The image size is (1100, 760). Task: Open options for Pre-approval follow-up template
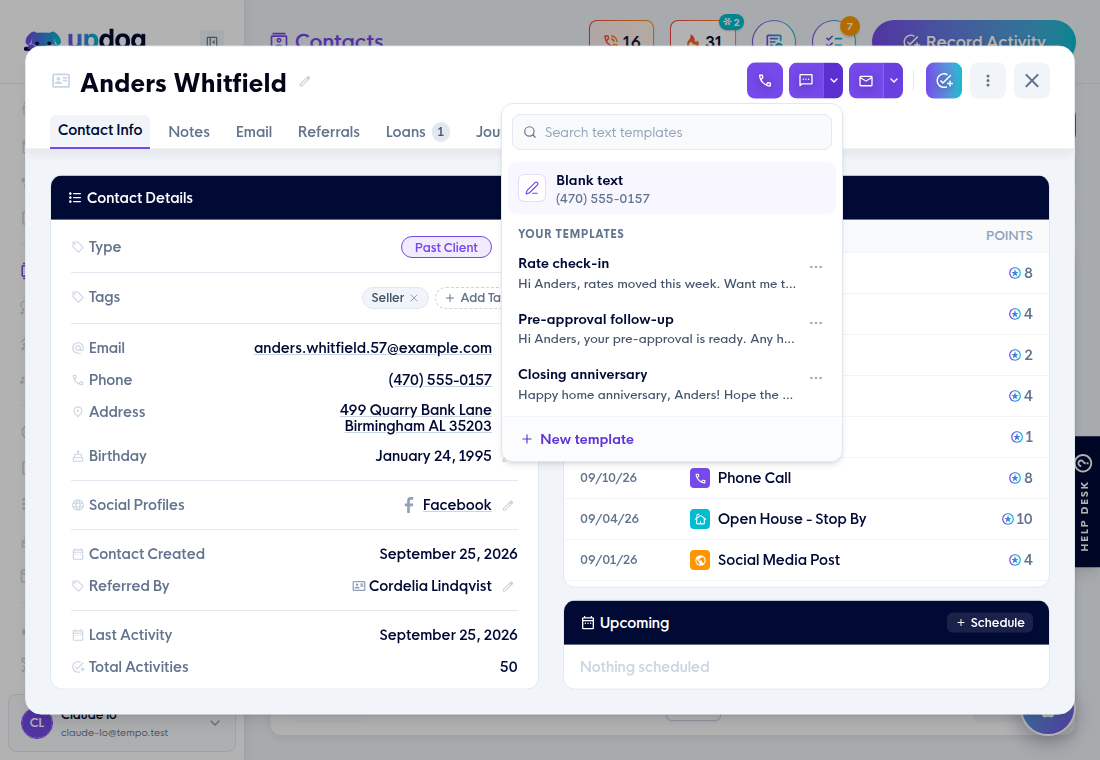tap(815, 323)
